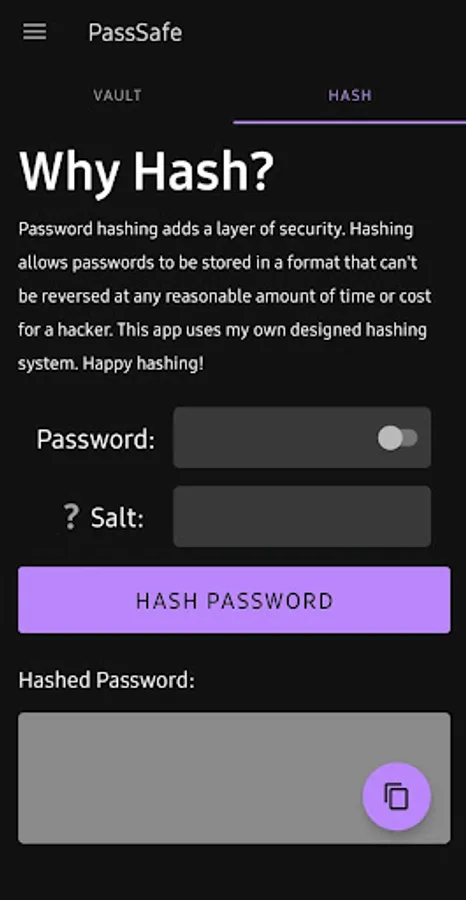Switch to the VAULT tab

pyautogui.click(x=117, y=95)
